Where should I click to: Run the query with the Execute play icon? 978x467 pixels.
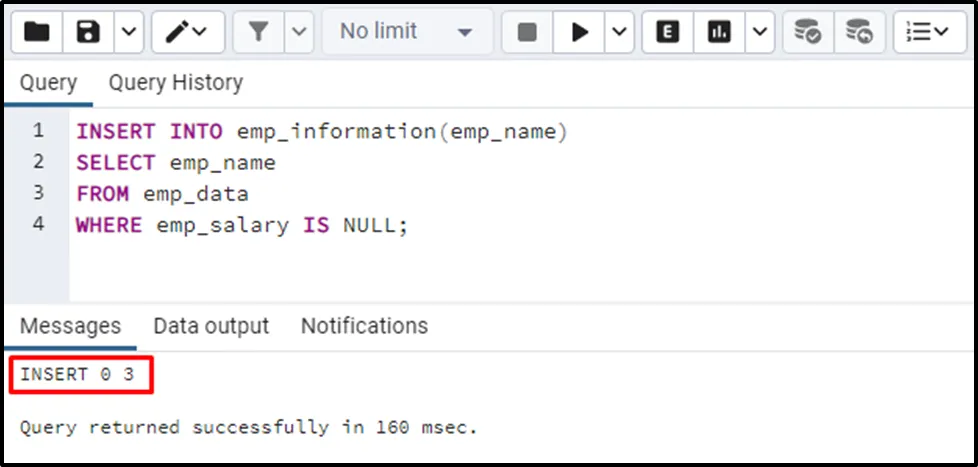click(x=580, y=32)
